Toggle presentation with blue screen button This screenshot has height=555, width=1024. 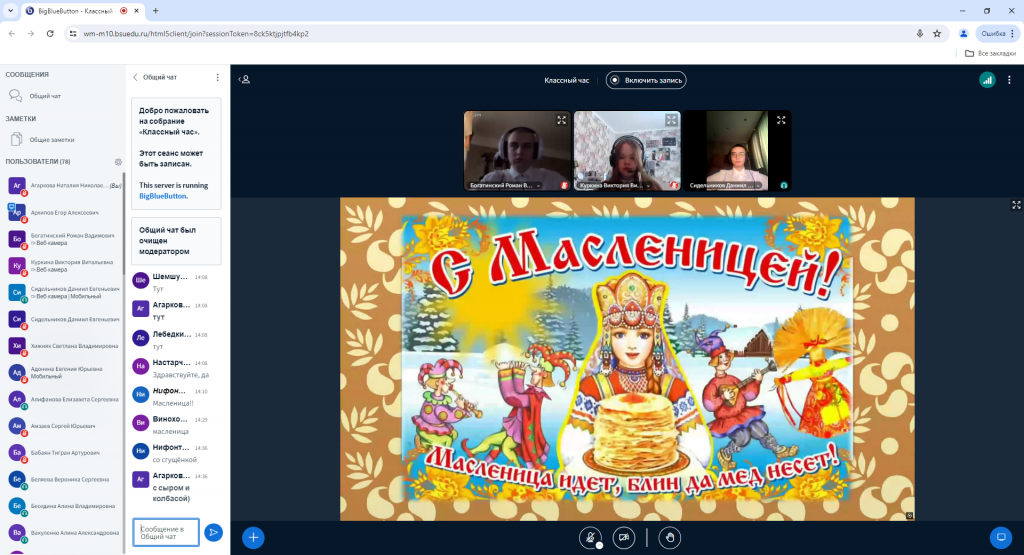click(x=1000, y=538)
